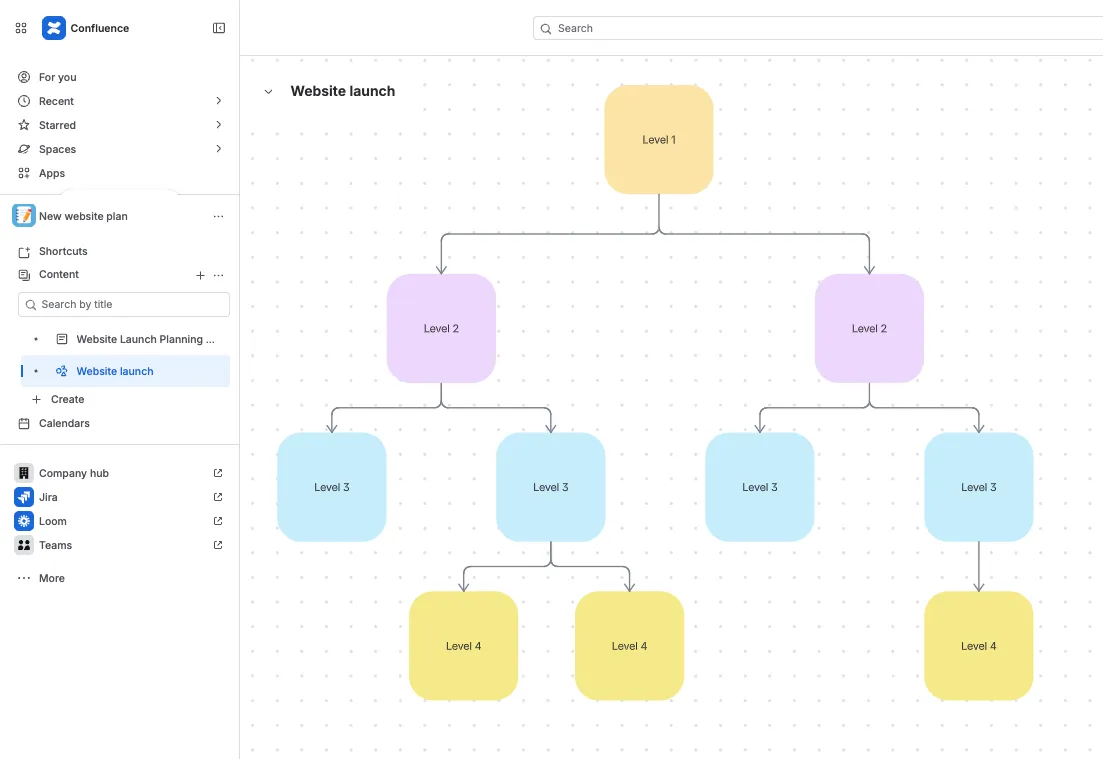Viewport: 1103px width, 759px height.
Task: Select the leftmost yellow Level 4 node
Action: (464, 646)
